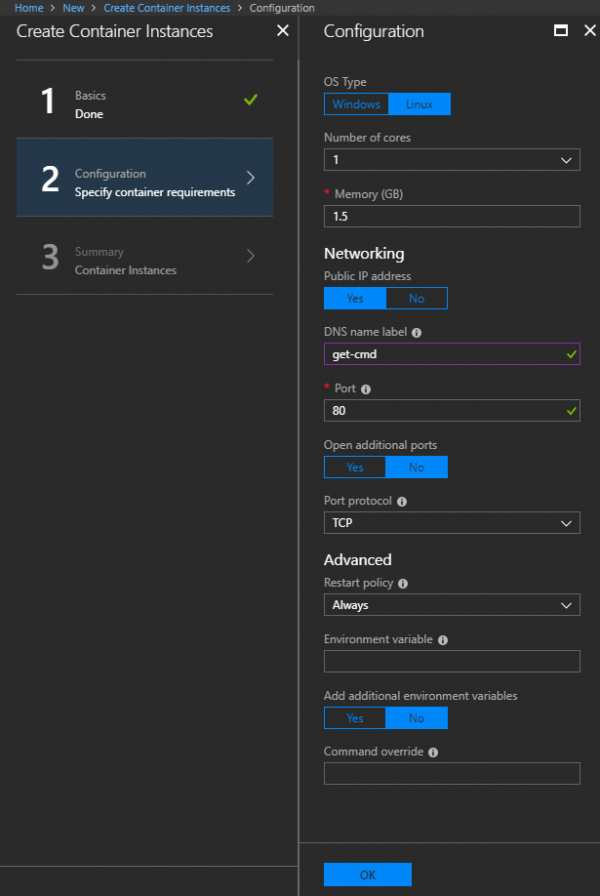
Task: Enable Add additional environment variables Yes
Action: [x=355, y=718]
